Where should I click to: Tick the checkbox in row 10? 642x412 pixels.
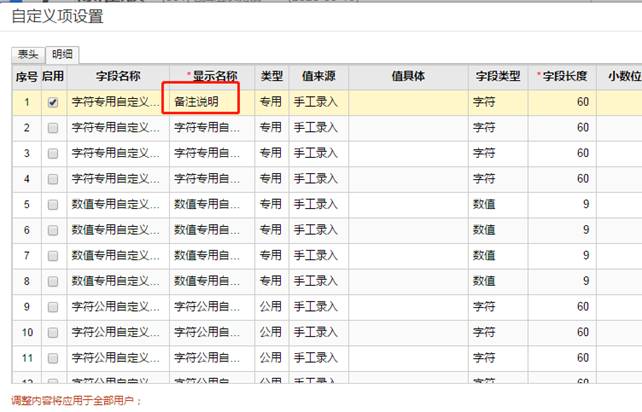click(x=53, y=333)
